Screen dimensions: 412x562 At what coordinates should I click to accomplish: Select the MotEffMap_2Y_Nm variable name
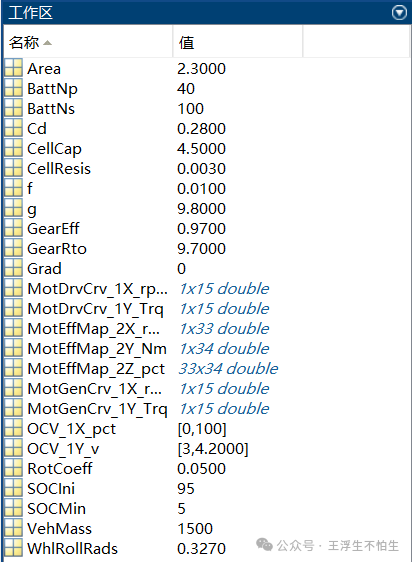(97, 349)
